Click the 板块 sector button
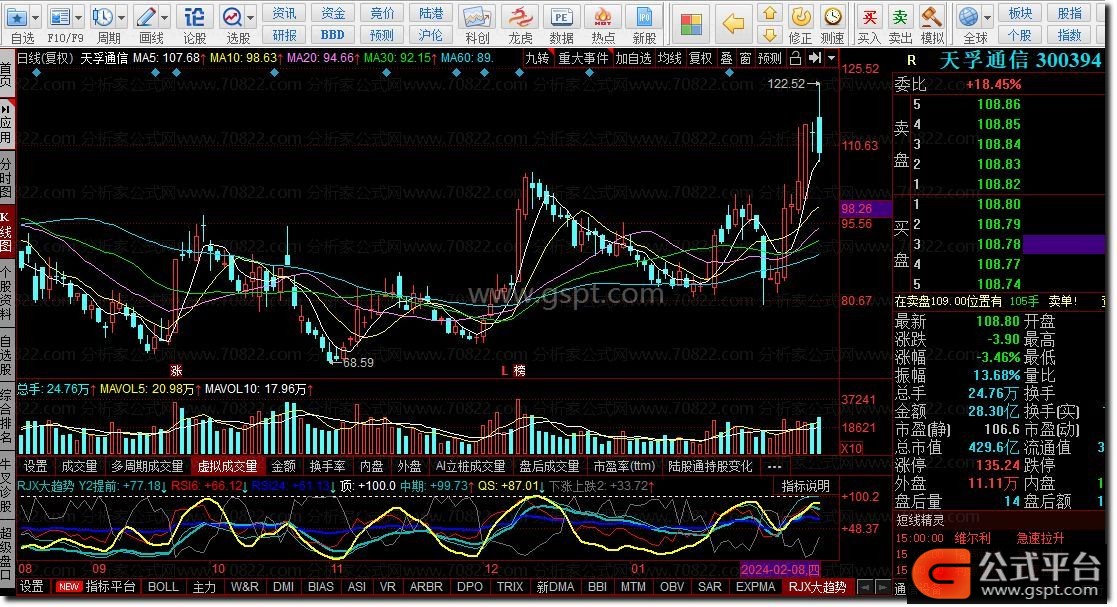The image size is (1117, 607). pyautogui.click(x=1020, y=14)
